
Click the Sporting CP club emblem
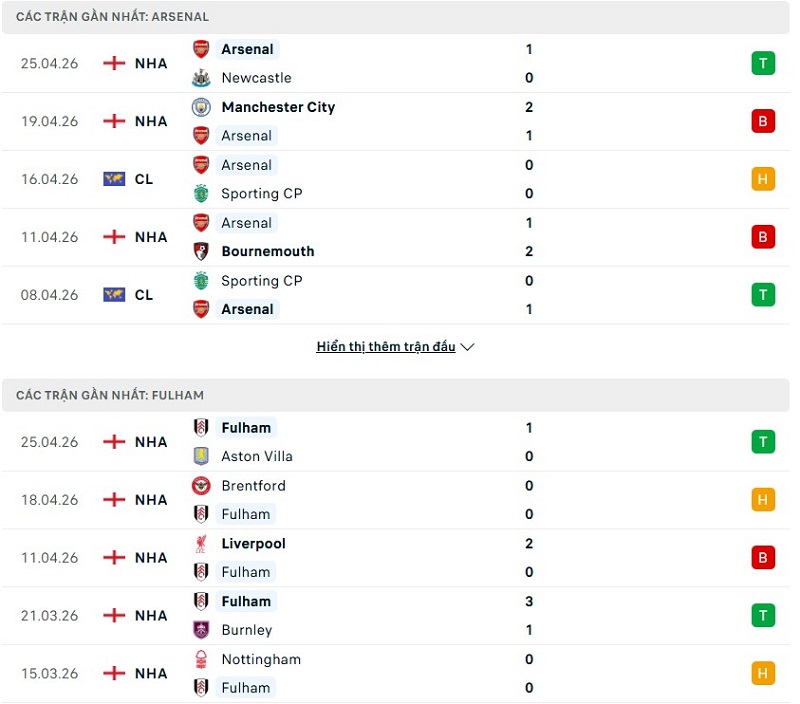pyautogui.click(x=200, y=193)
